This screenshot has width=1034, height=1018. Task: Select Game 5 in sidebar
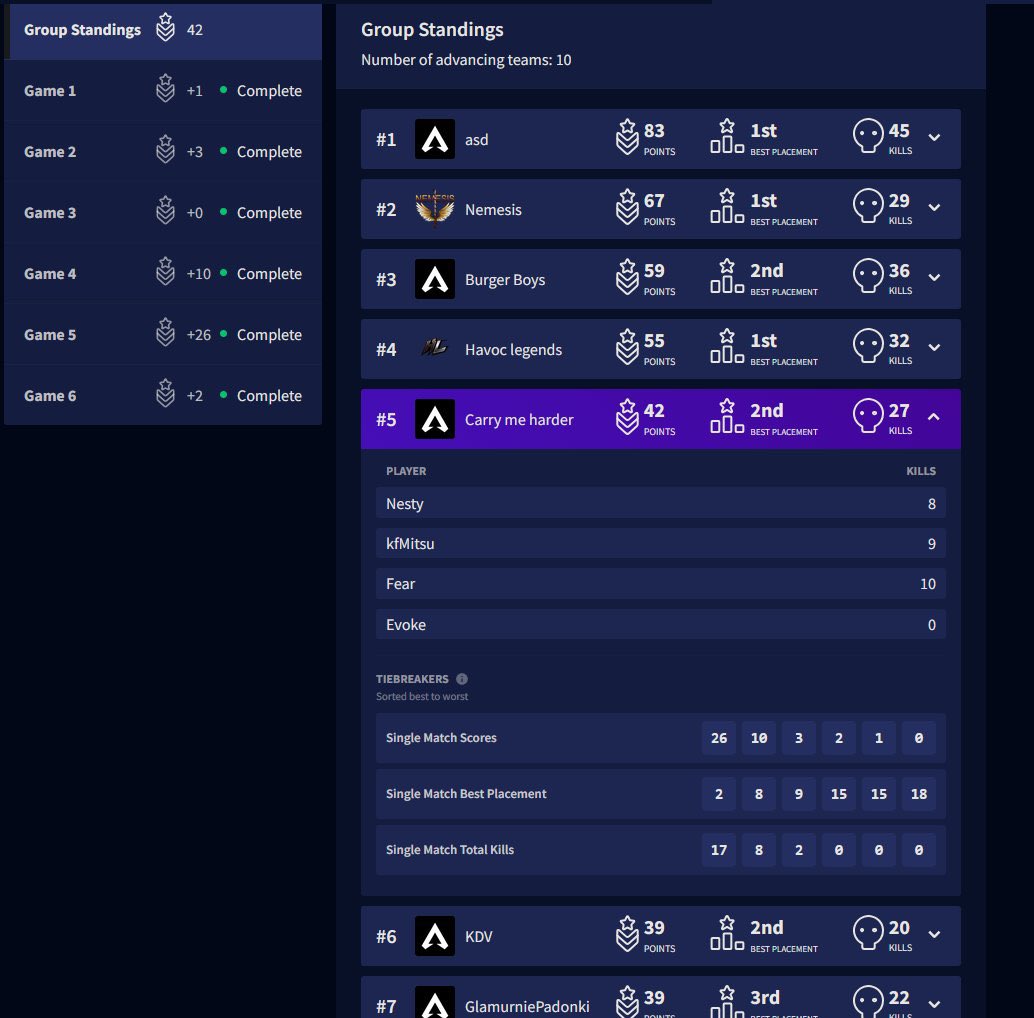click(x=163, y=335)
